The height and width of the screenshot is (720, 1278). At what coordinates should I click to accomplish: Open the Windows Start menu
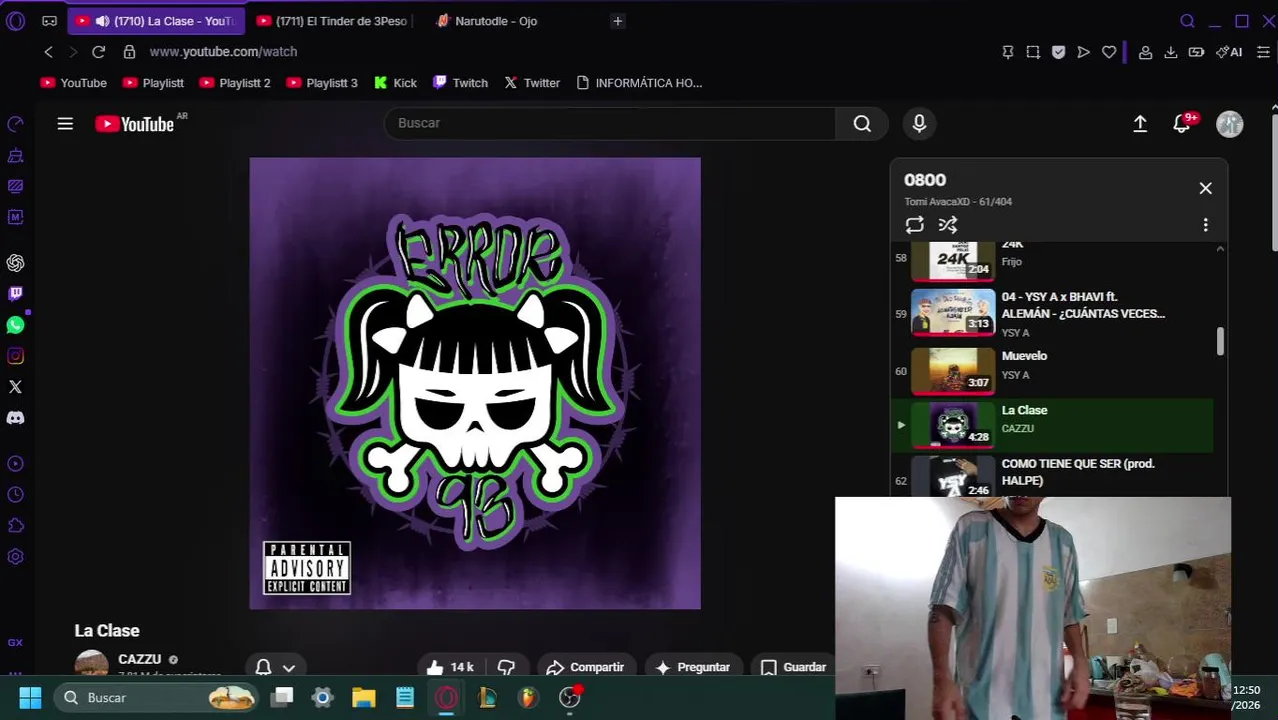click(30, 698)
